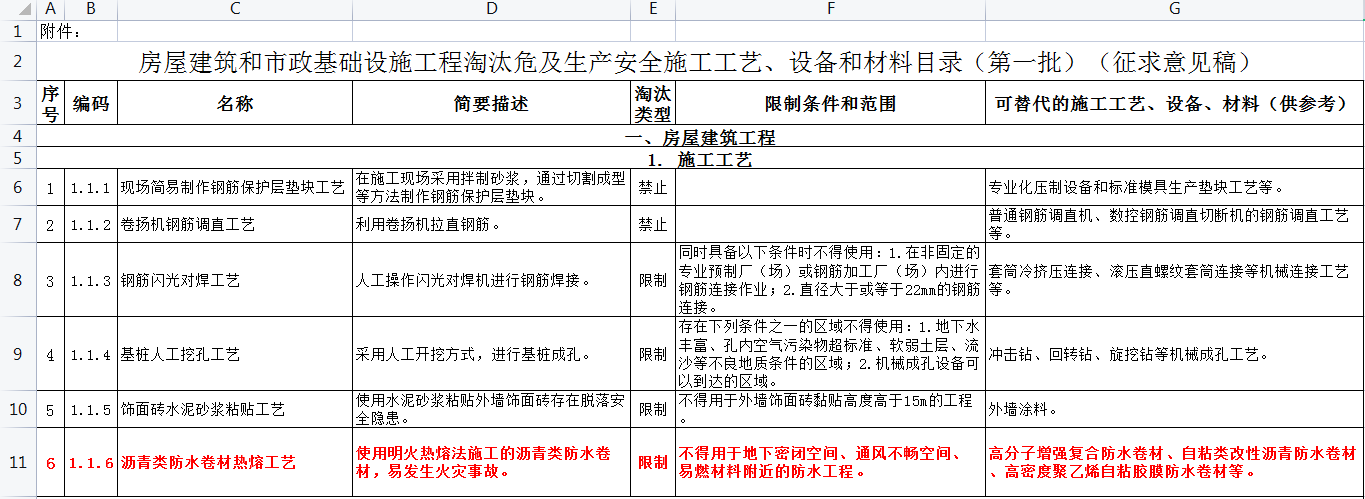The width and height of the screenshot is (1365, 499).
Task: Select row 8 header
Action: click(18, 280)
